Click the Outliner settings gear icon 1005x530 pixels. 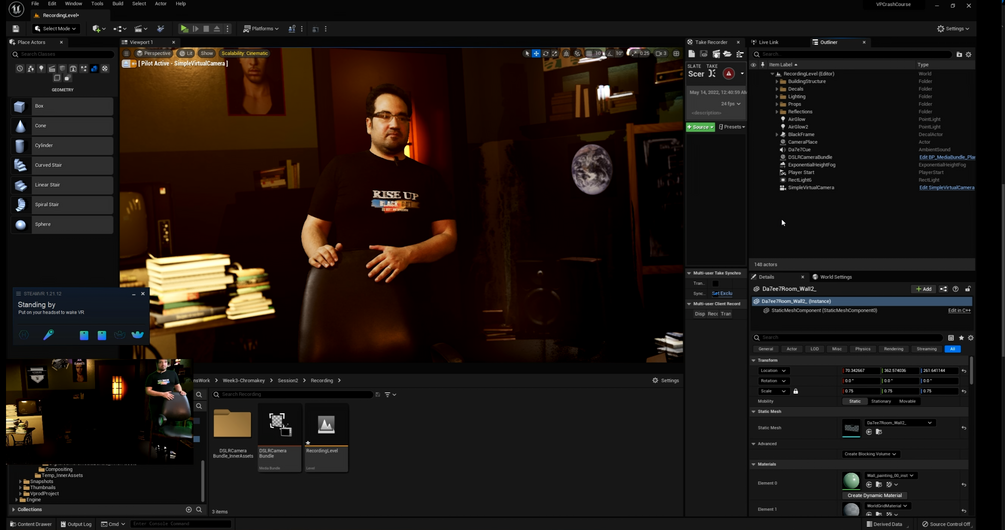coord(968,54)
